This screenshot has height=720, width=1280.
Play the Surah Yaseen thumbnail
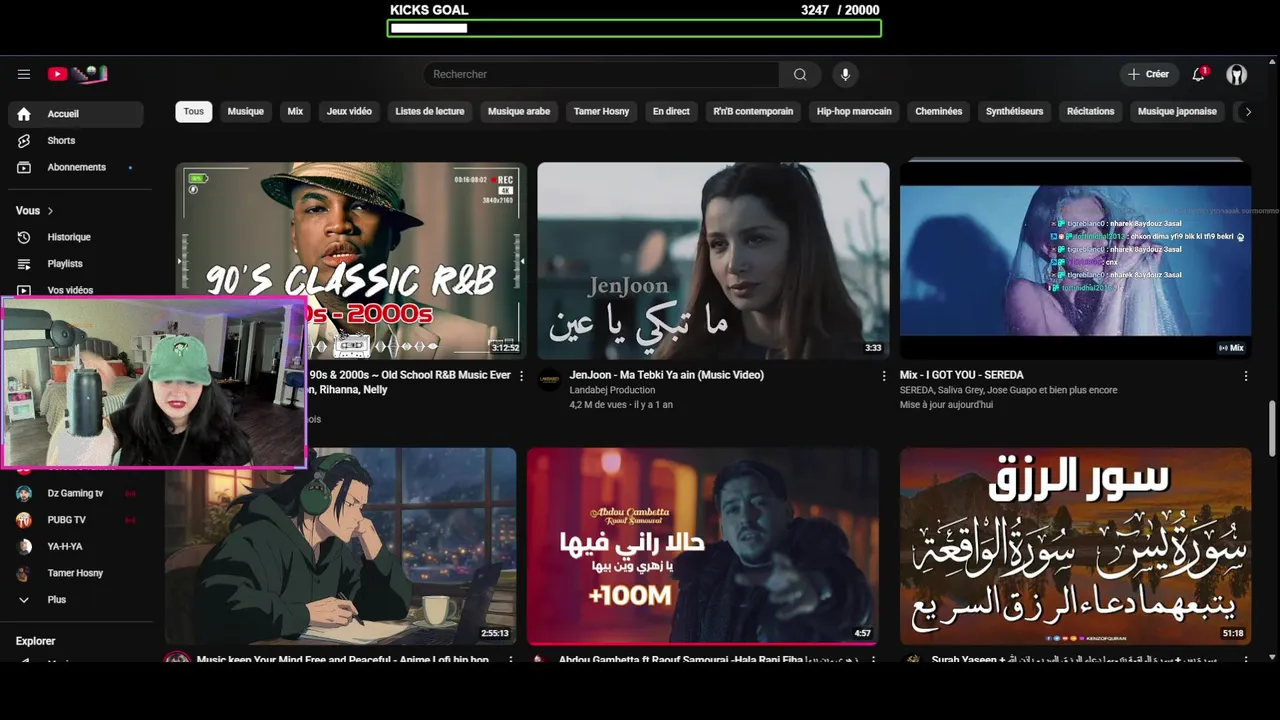click(1075, 546)
